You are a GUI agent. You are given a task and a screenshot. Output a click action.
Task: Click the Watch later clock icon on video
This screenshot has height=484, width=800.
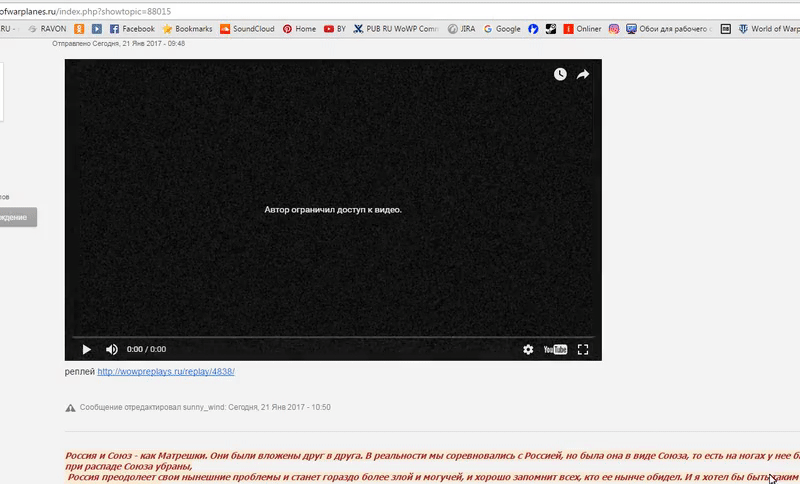click(x=560, y=74)
